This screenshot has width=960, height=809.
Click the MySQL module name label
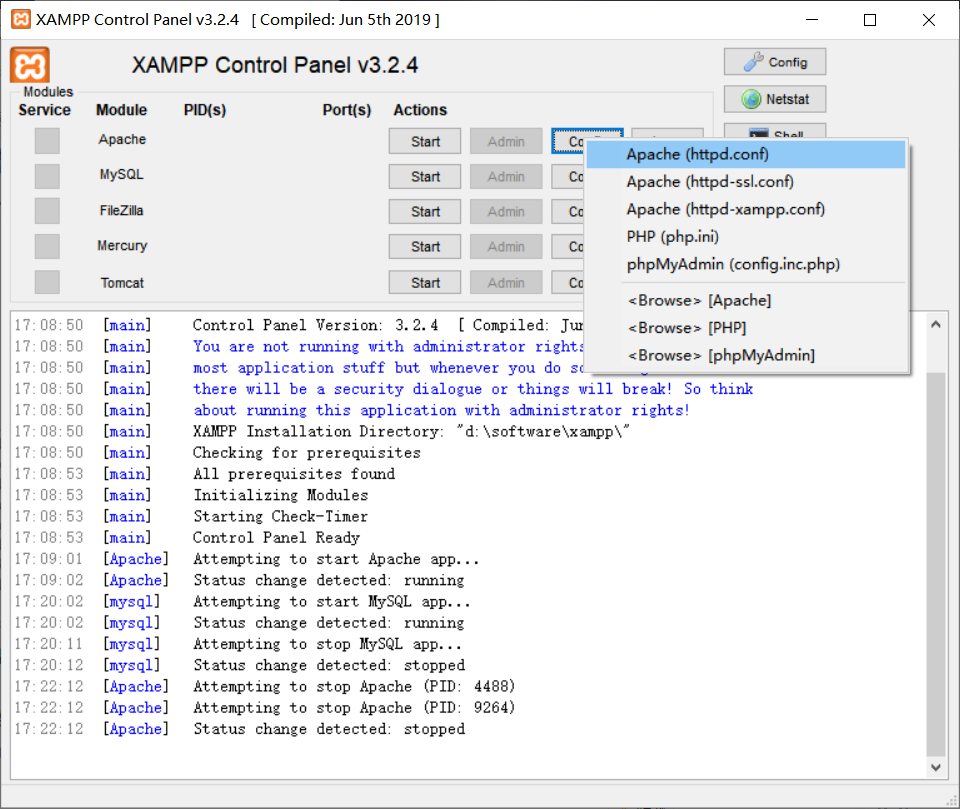coord(122,175)
